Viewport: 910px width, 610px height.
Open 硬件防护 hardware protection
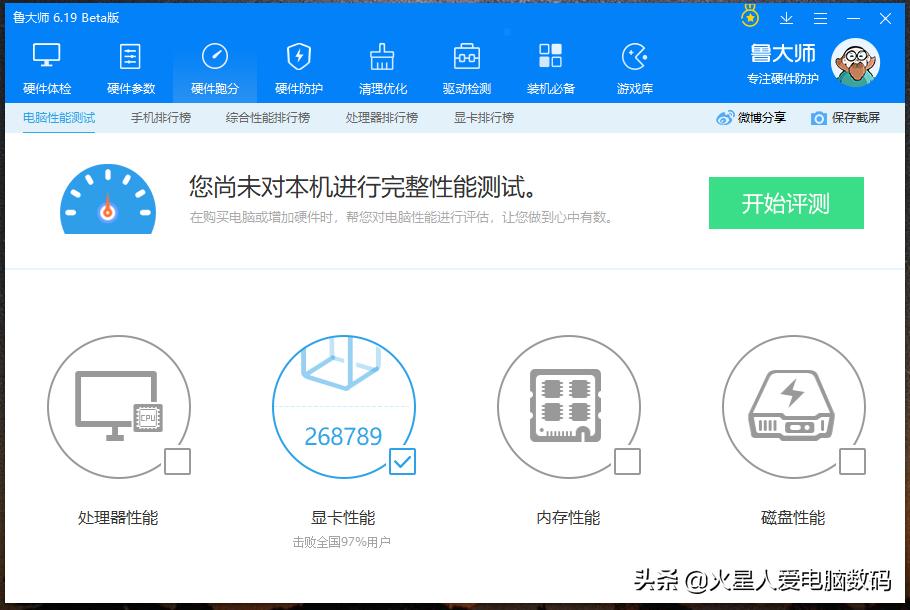coord(297,67)
